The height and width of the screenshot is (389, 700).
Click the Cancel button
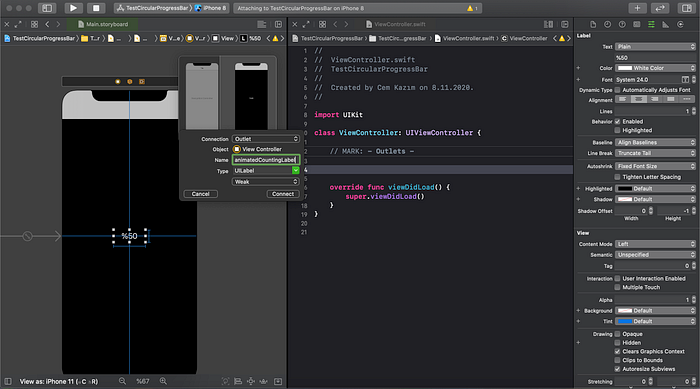click(200, 194)
